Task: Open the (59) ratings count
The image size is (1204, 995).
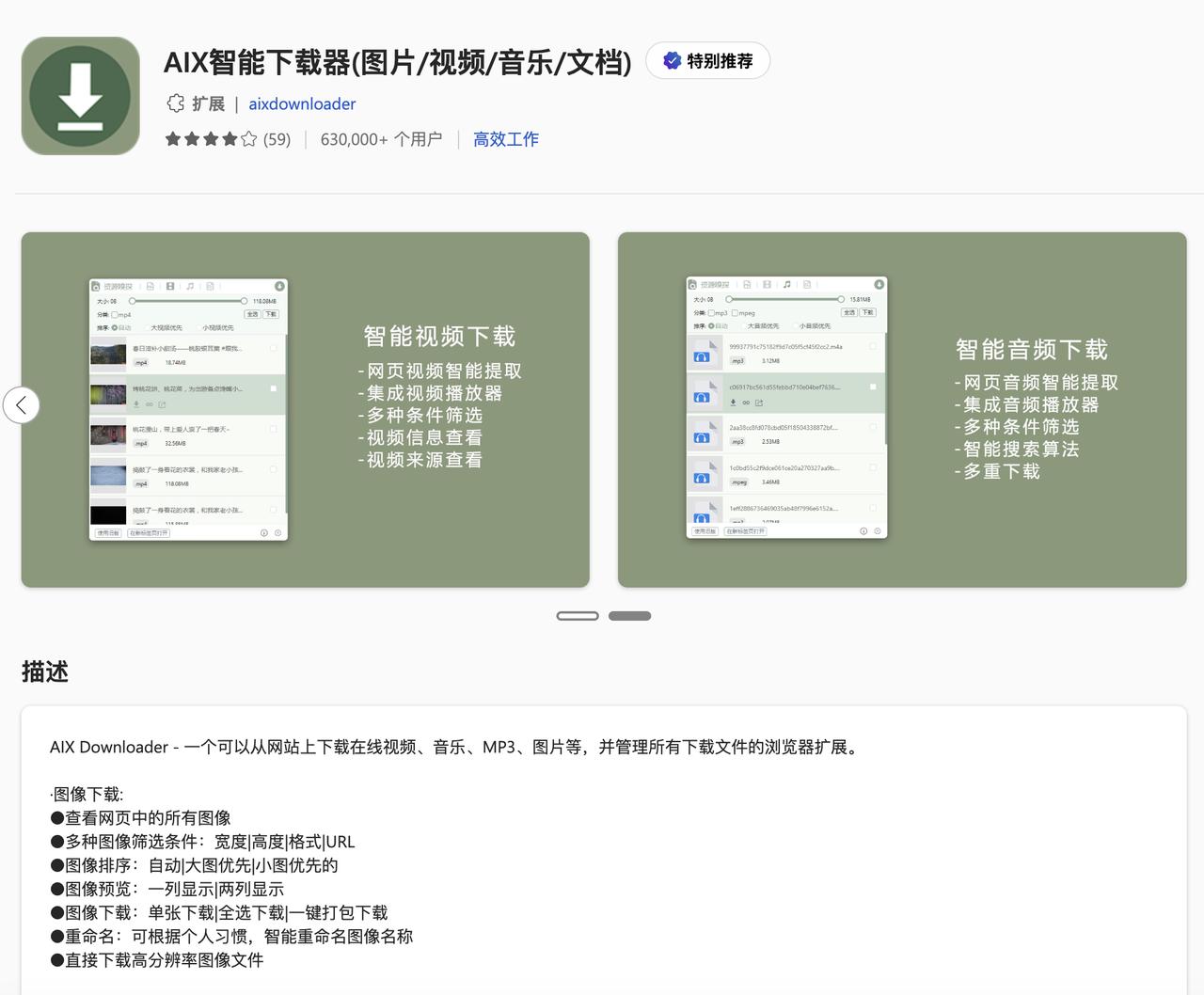Action: 277,139
